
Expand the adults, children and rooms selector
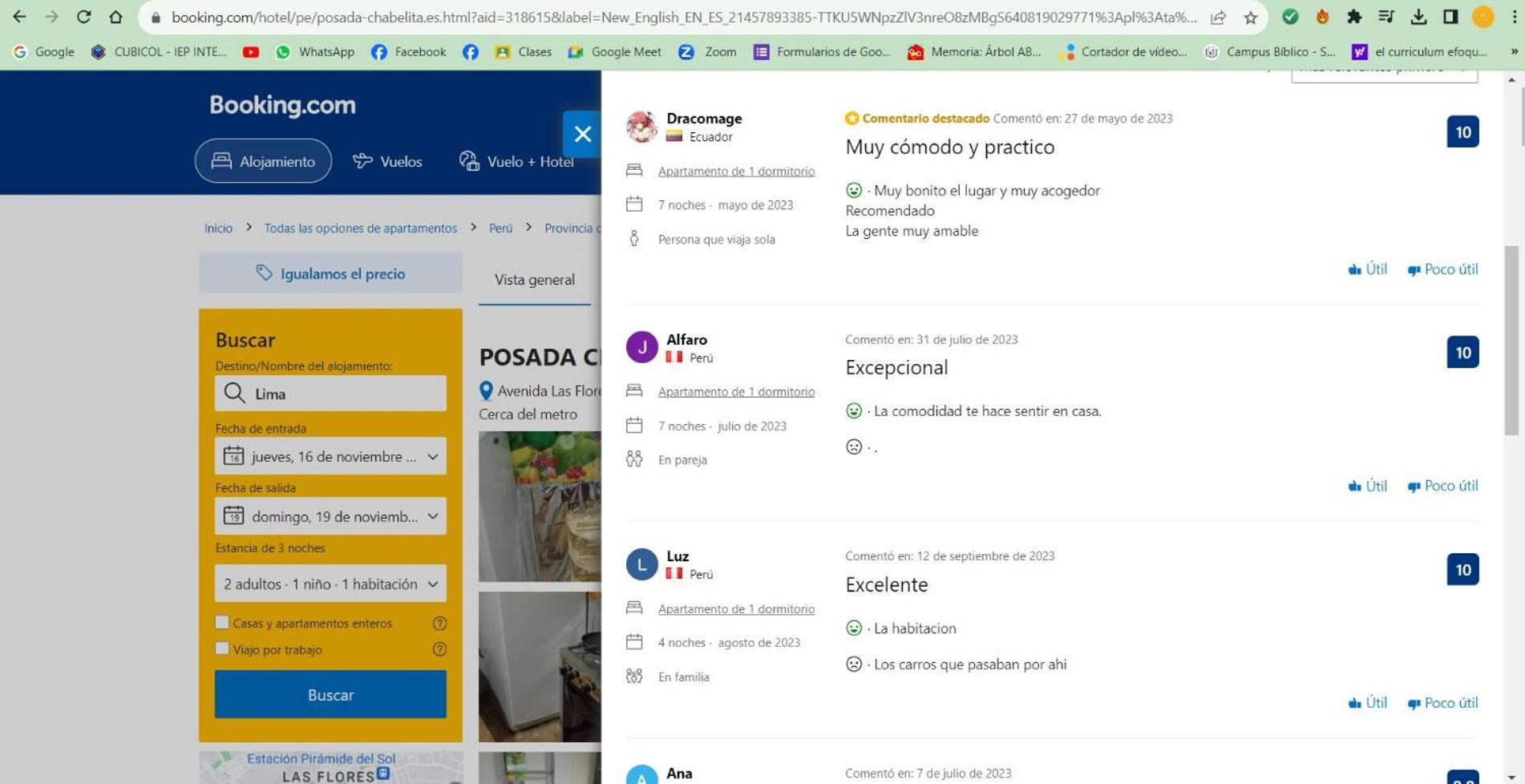pyautogui.click(x=330, y=584)
